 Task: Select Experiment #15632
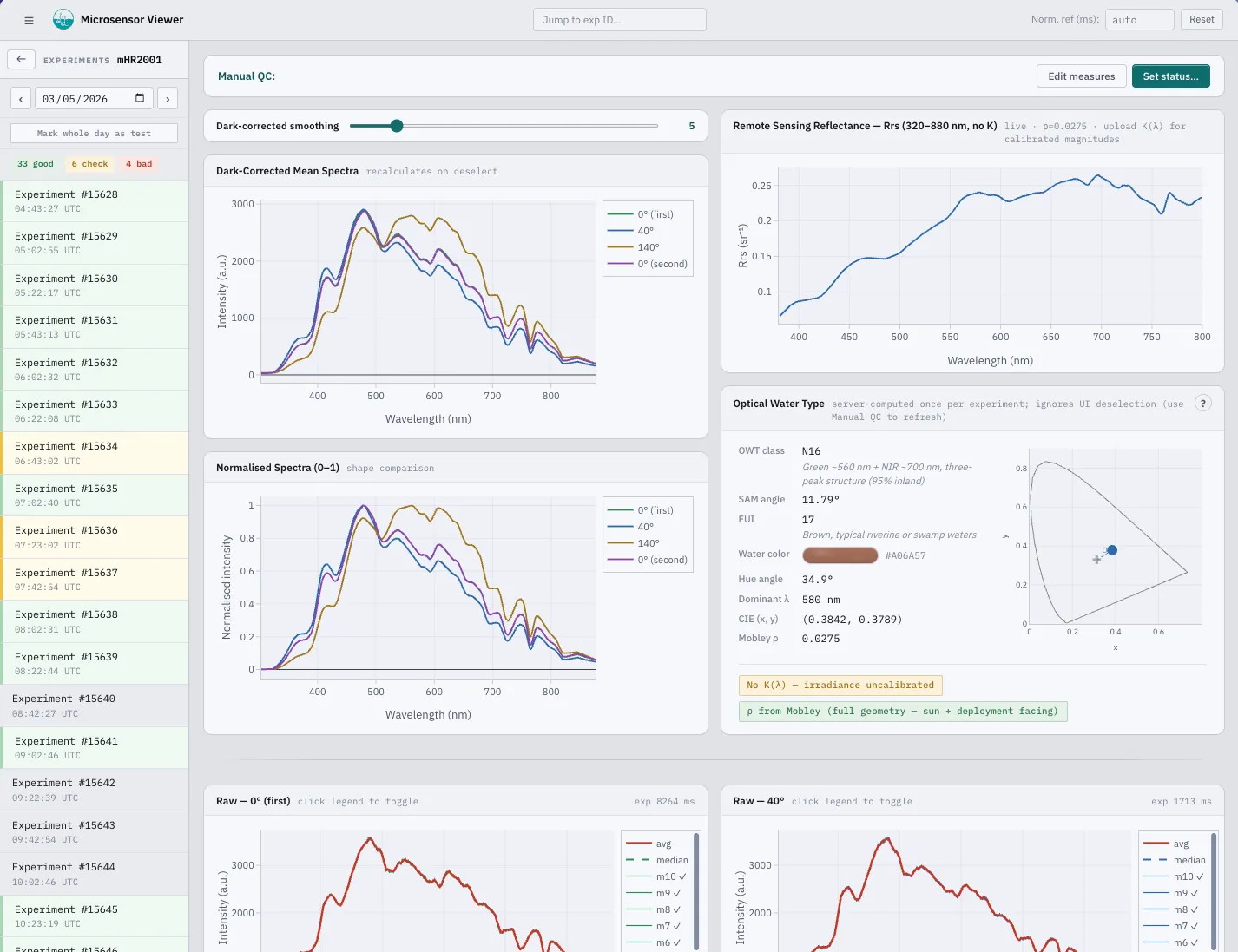(x=95, y=370)
